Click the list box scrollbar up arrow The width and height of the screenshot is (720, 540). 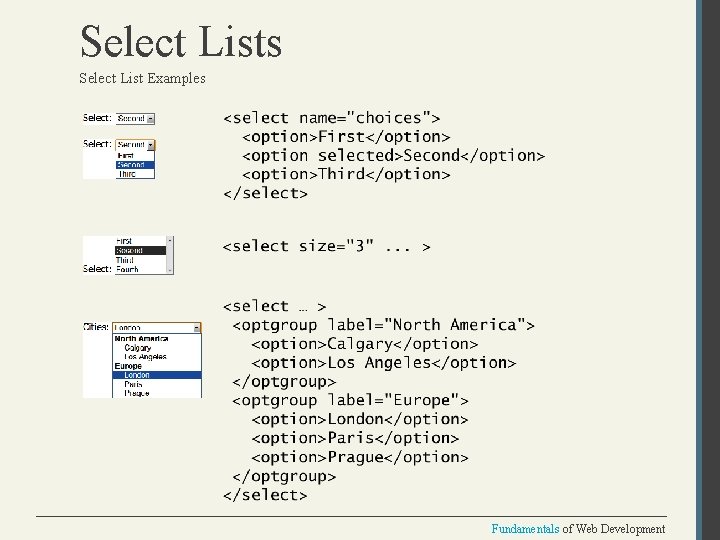tap(170, 240)
